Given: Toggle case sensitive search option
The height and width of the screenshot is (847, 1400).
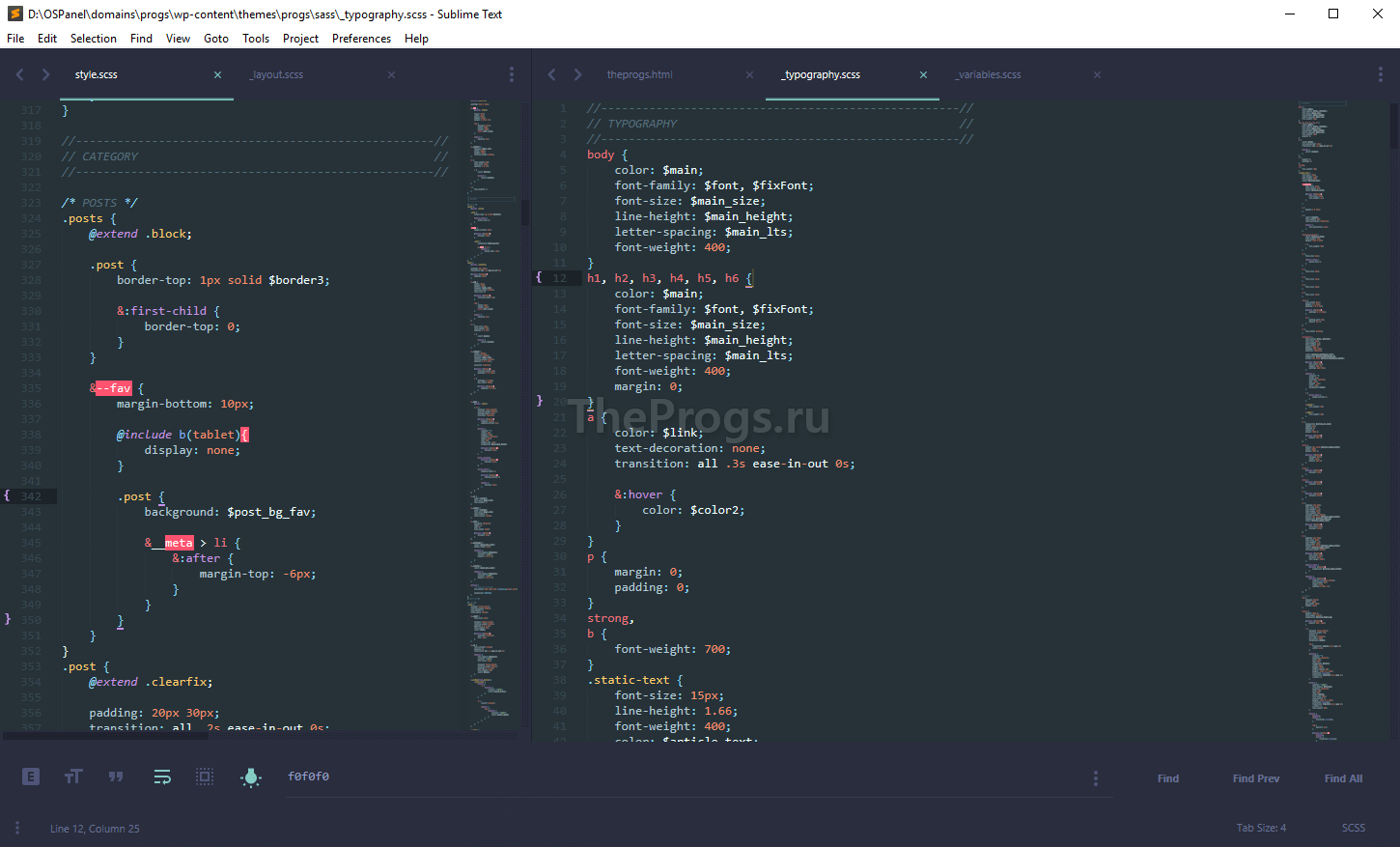Looking at the screenshot, I should tap(73, 776).
